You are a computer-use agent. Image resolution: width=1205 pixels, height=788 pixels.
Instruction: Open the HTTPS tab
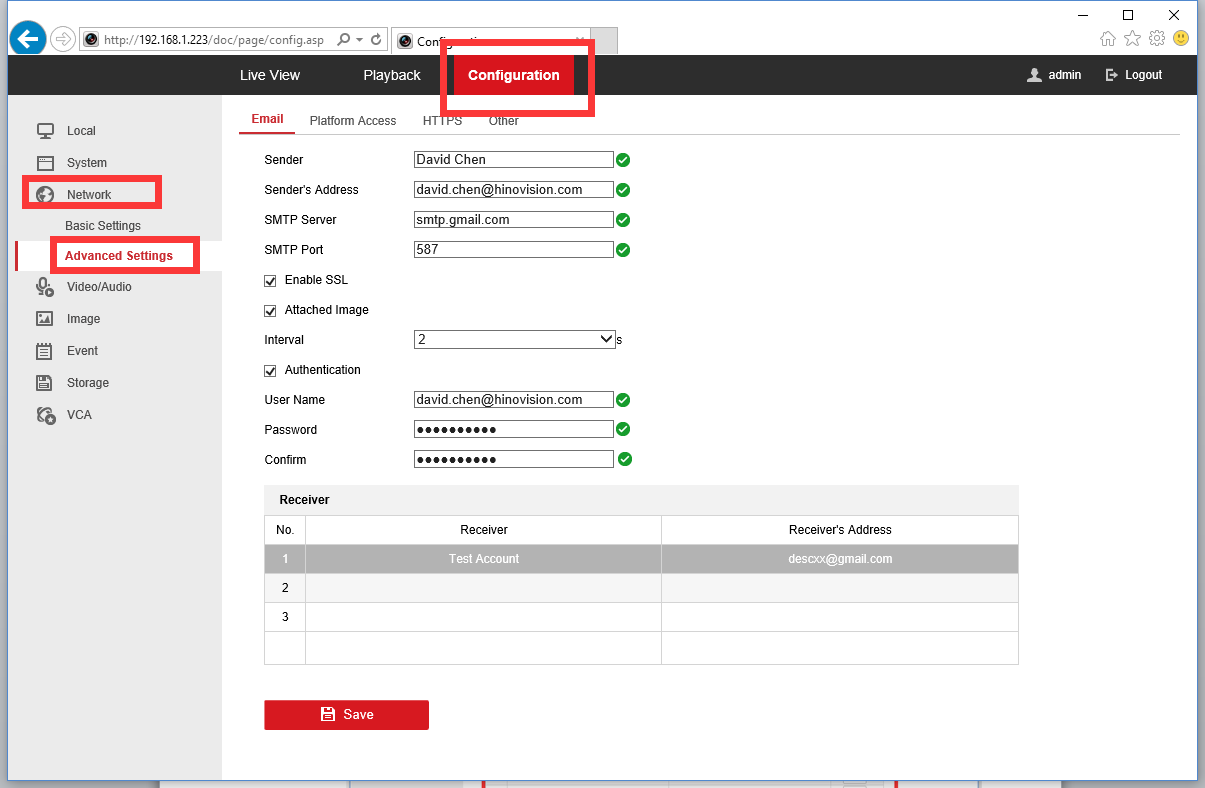[x=442, y=121]
